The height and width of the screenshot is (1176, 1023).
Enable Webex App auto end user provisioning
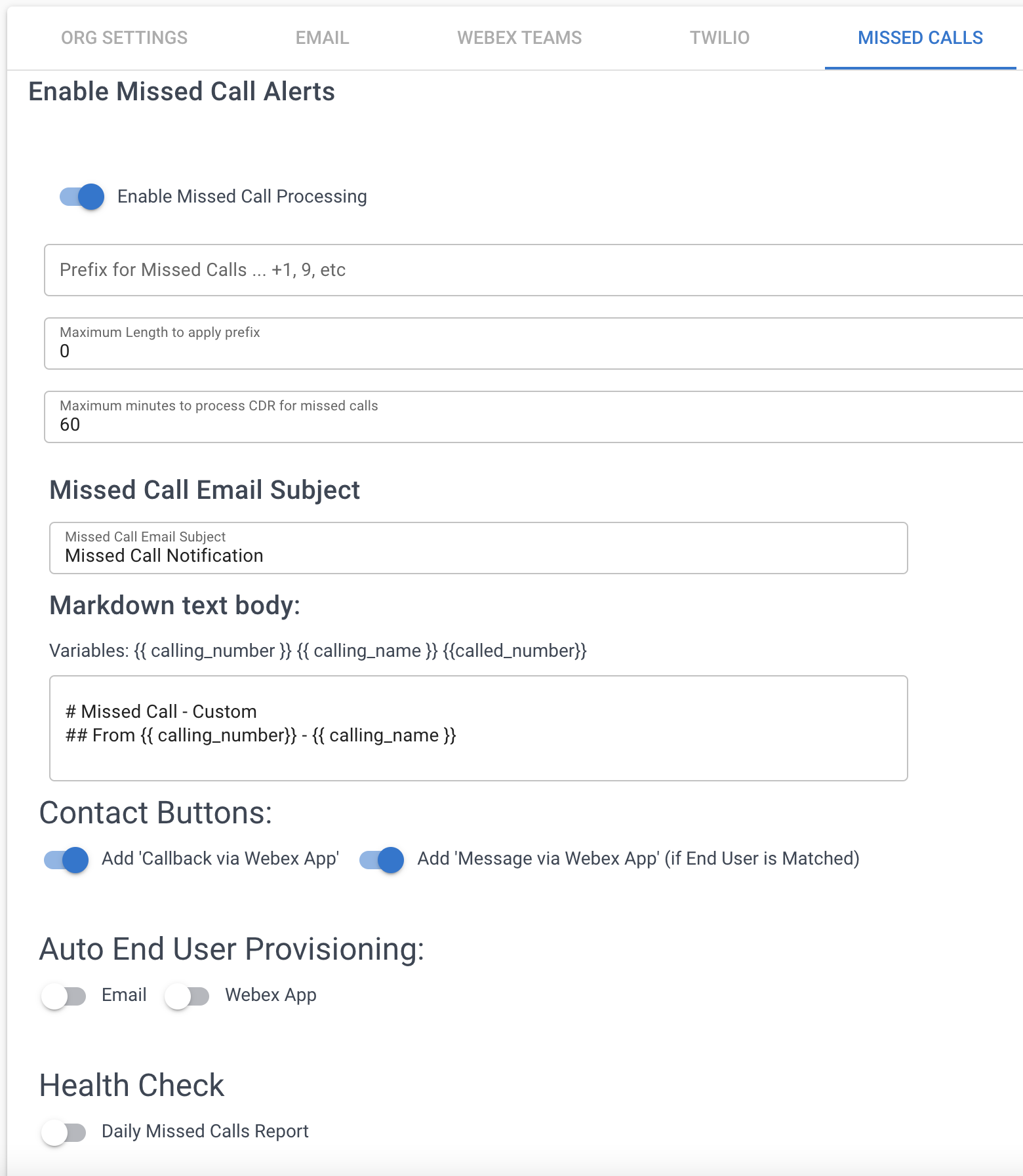click(190, 995)
